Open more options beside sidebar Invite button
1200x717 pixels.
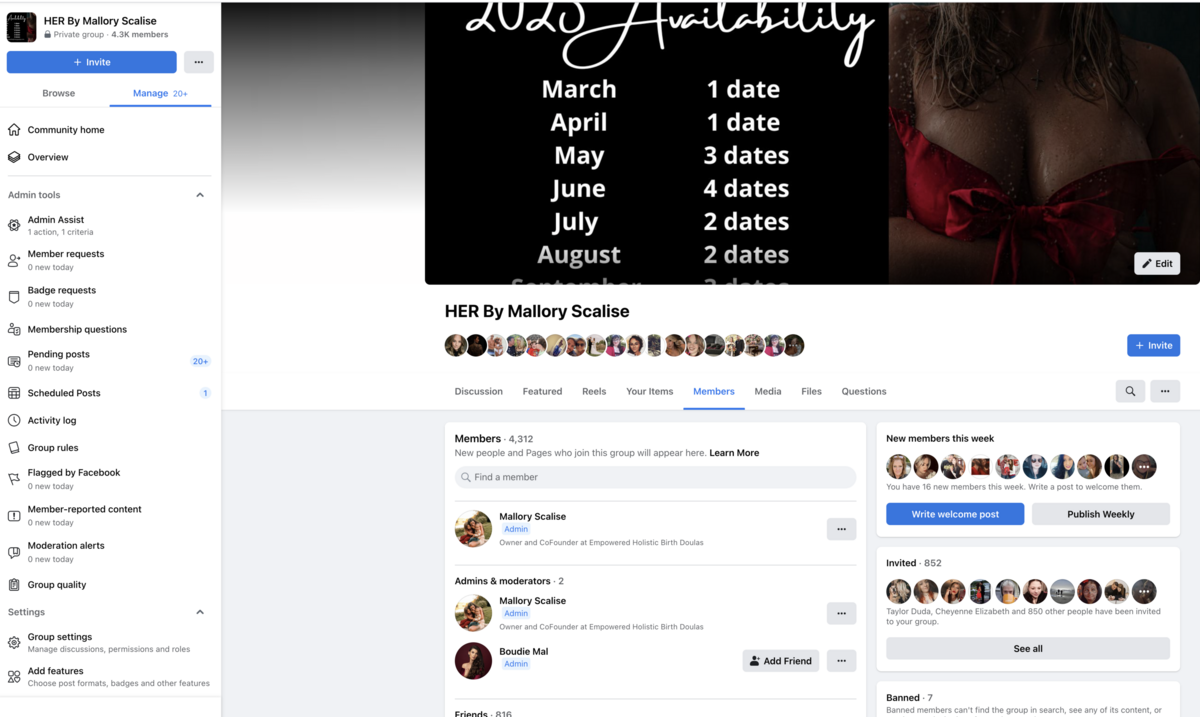199,62
